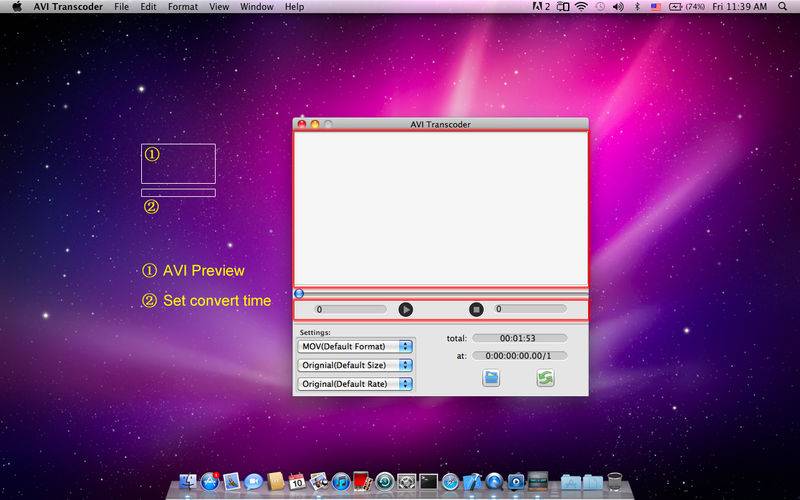Click the total duration value 00:01:53
The width and height of the screenshot is (800, 500).
519,338
